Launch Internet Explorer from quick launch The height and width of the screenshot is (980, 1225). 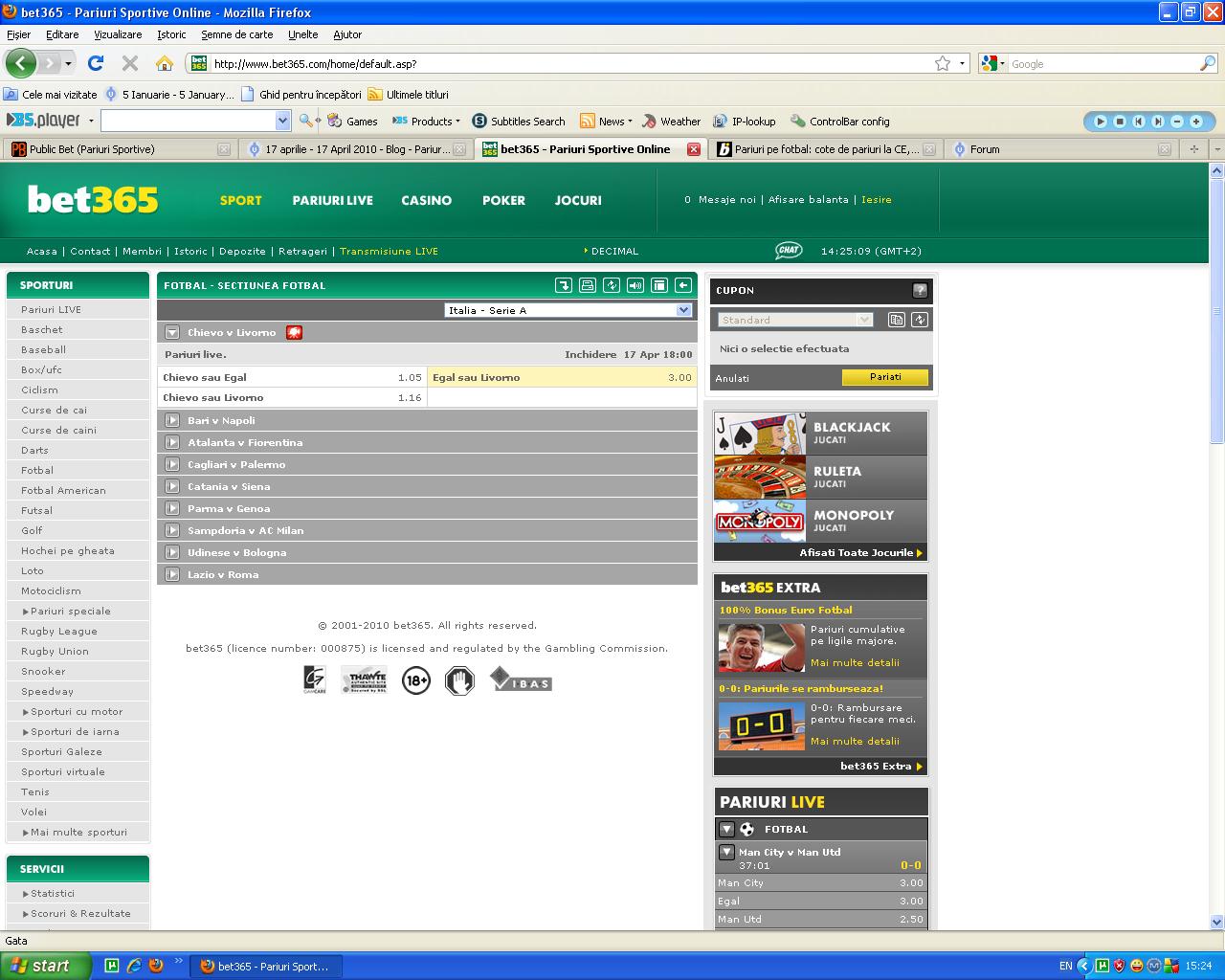click(x=134, y=966)
